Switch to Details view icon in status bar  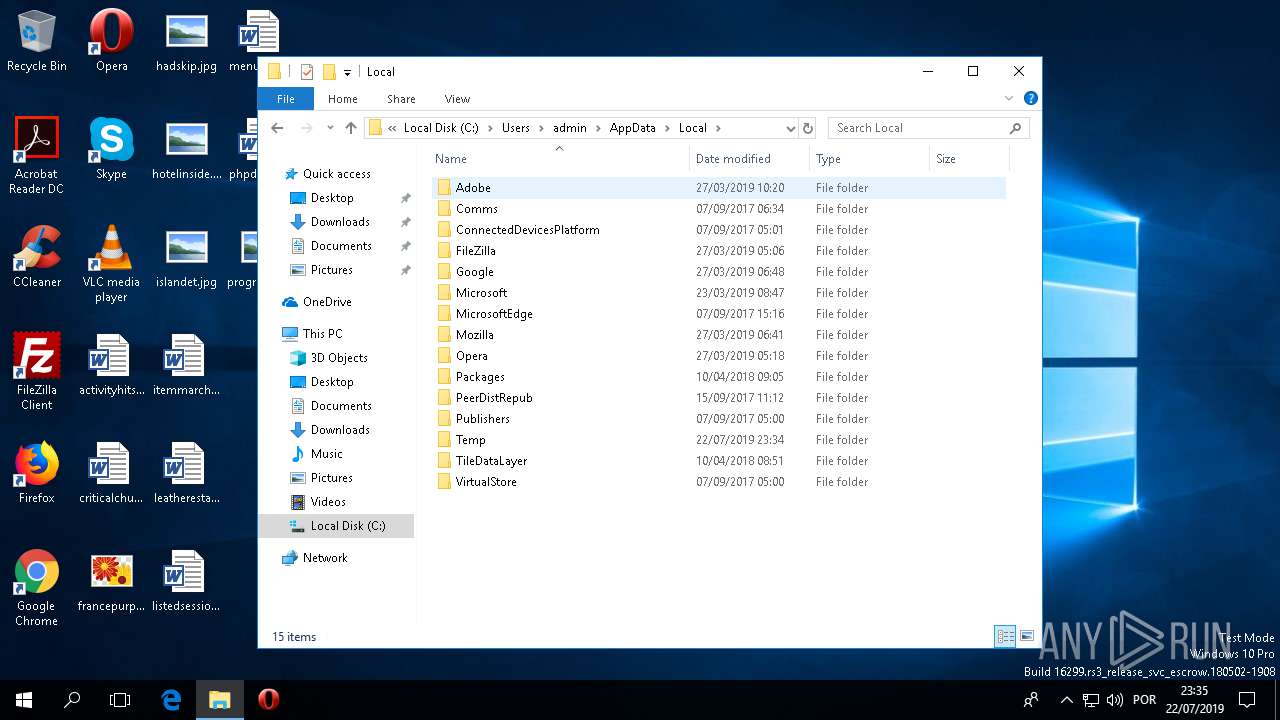(x=1005, y=636)
